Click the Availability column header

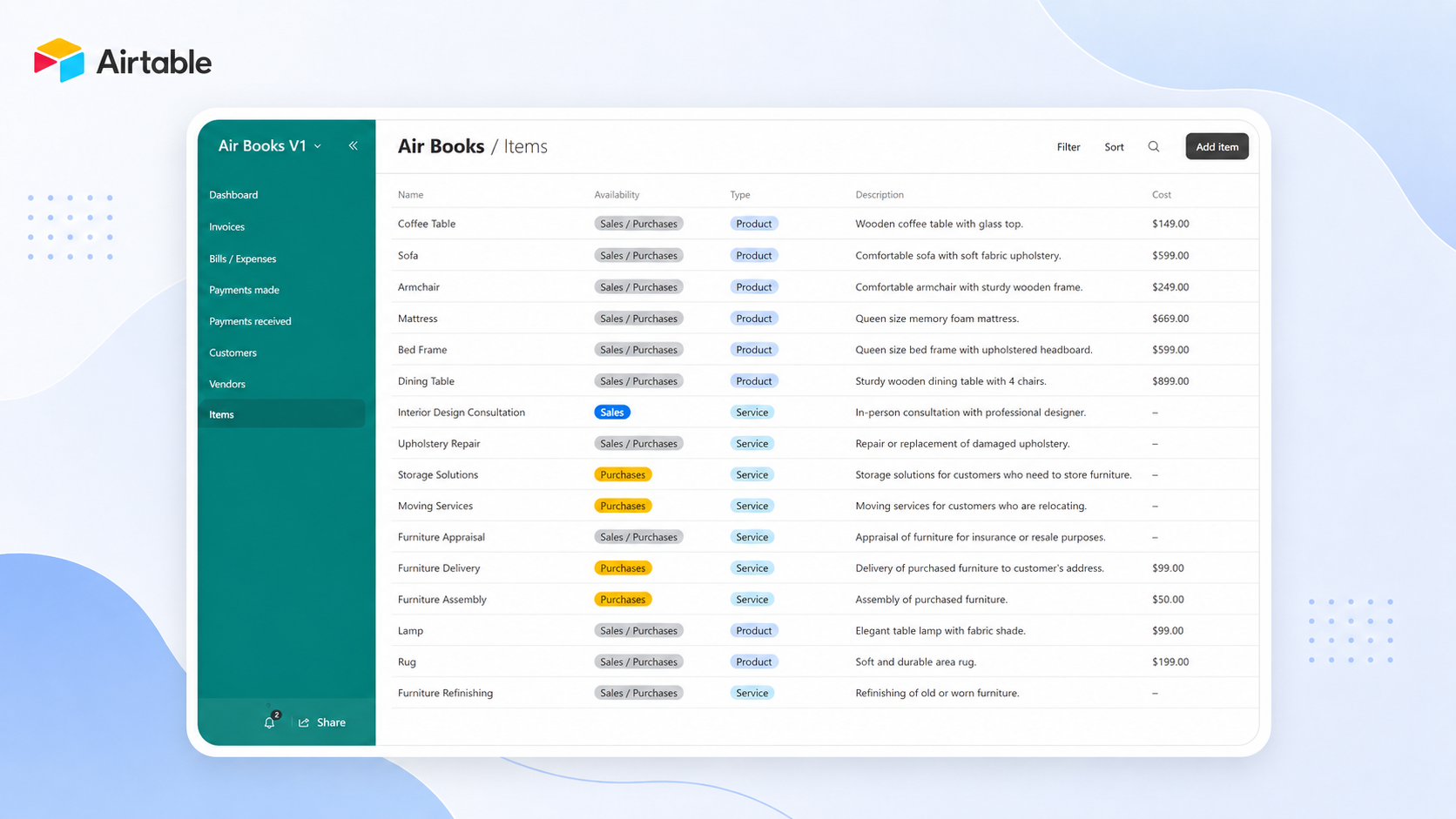point(617,195)
